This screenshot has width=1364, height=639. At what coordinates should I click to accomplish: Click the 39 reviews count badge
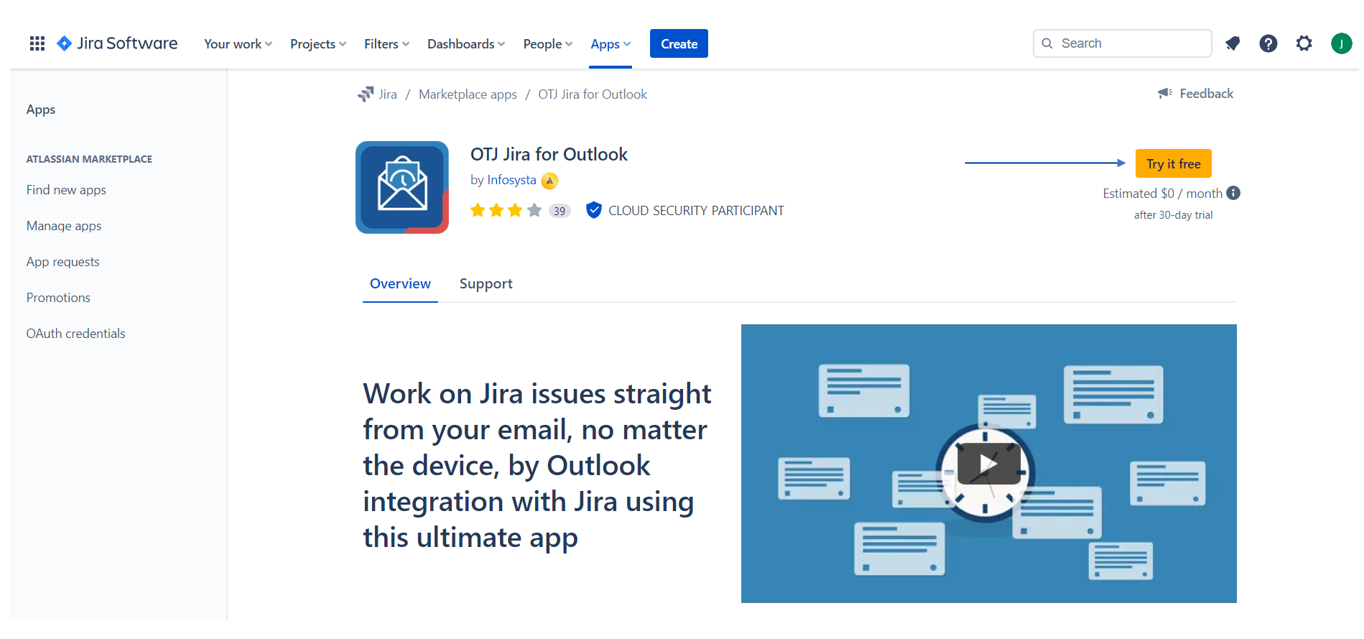pos(559,211)
